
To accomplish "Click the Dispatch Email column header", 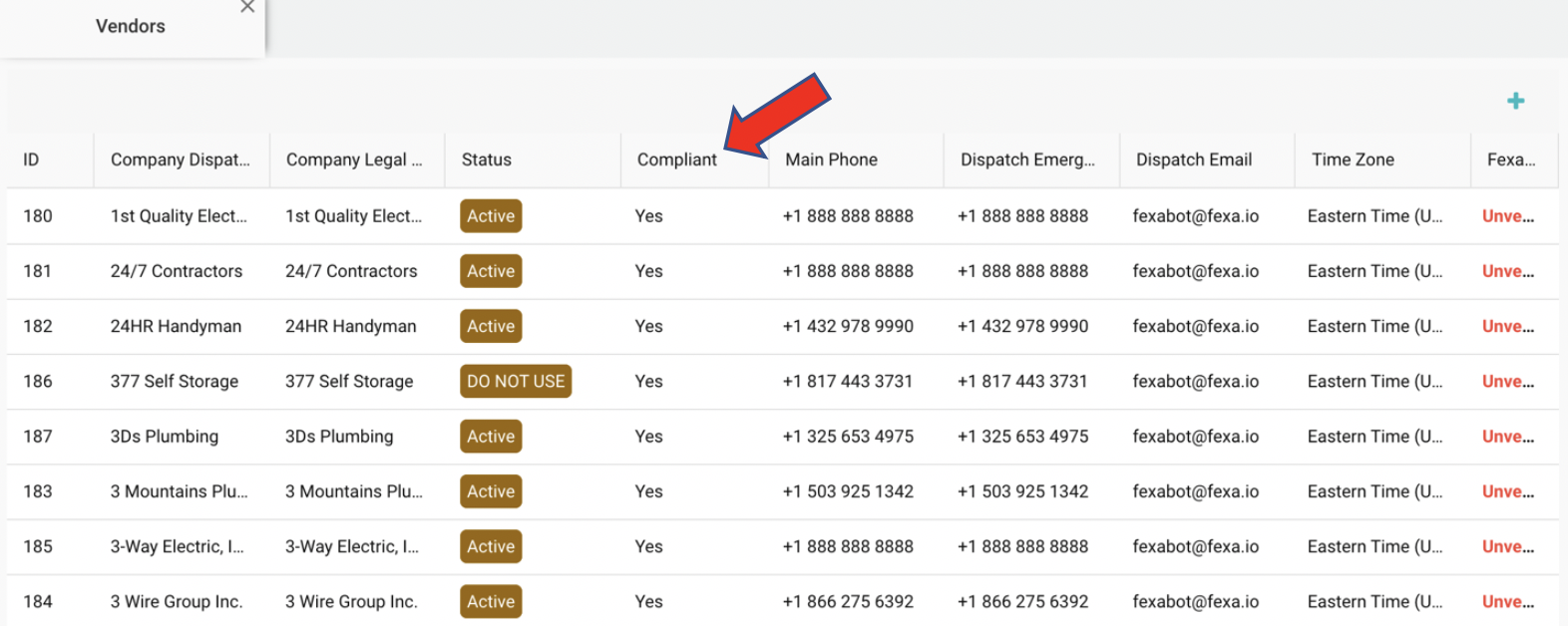I will [x=1193, y=159].
